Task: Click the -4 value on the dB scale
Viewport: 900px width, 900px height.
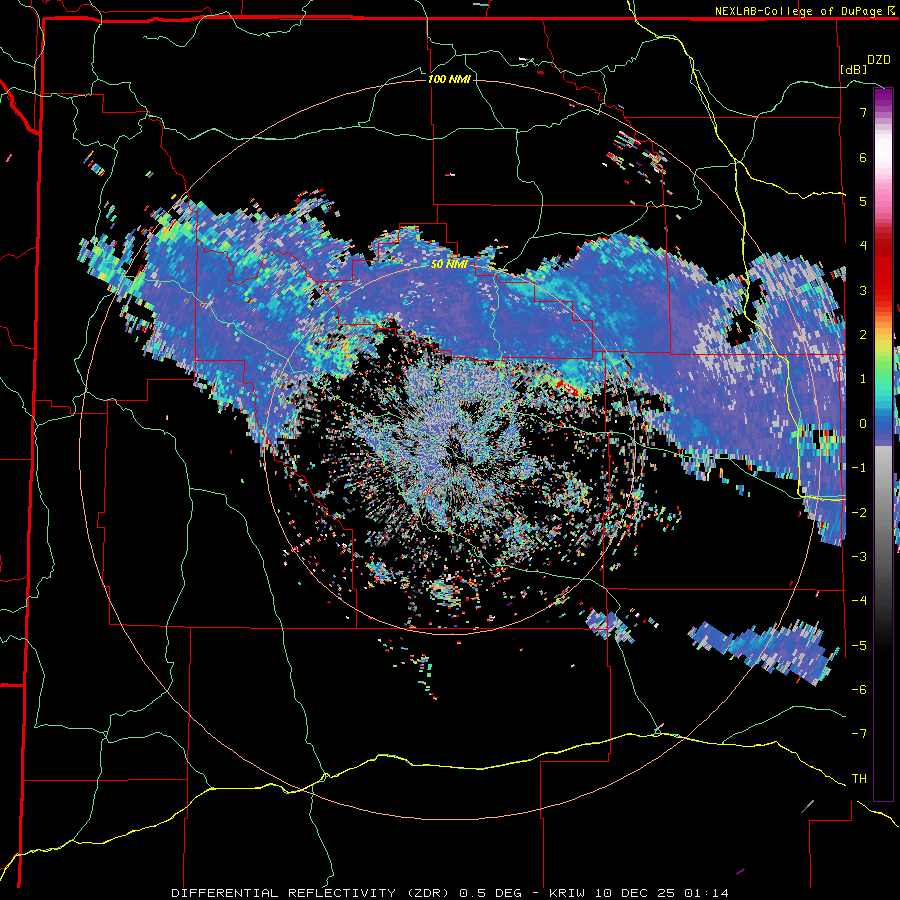Action: pyautogui.click(x=859, y=601)
